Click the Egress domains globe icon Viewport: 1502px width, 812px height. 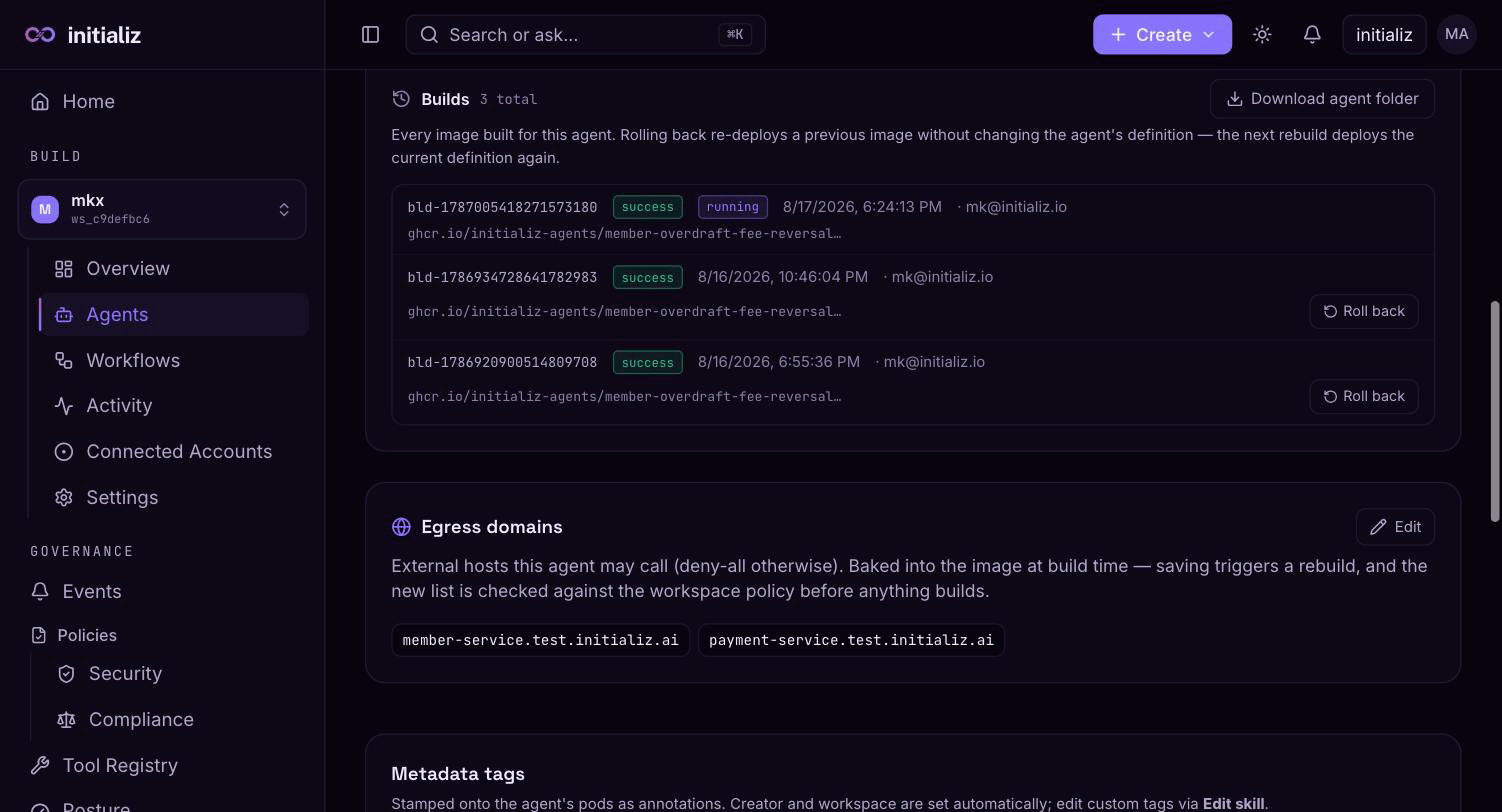[401, 527]
